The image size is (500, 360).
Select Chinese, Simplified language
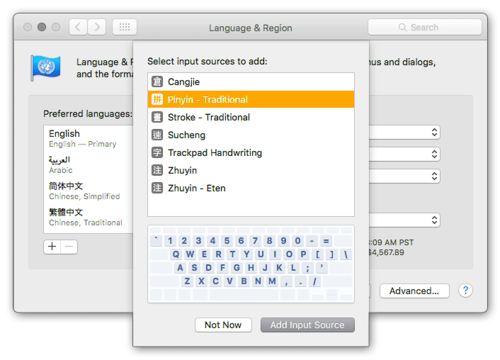click(x=88, y=191)
